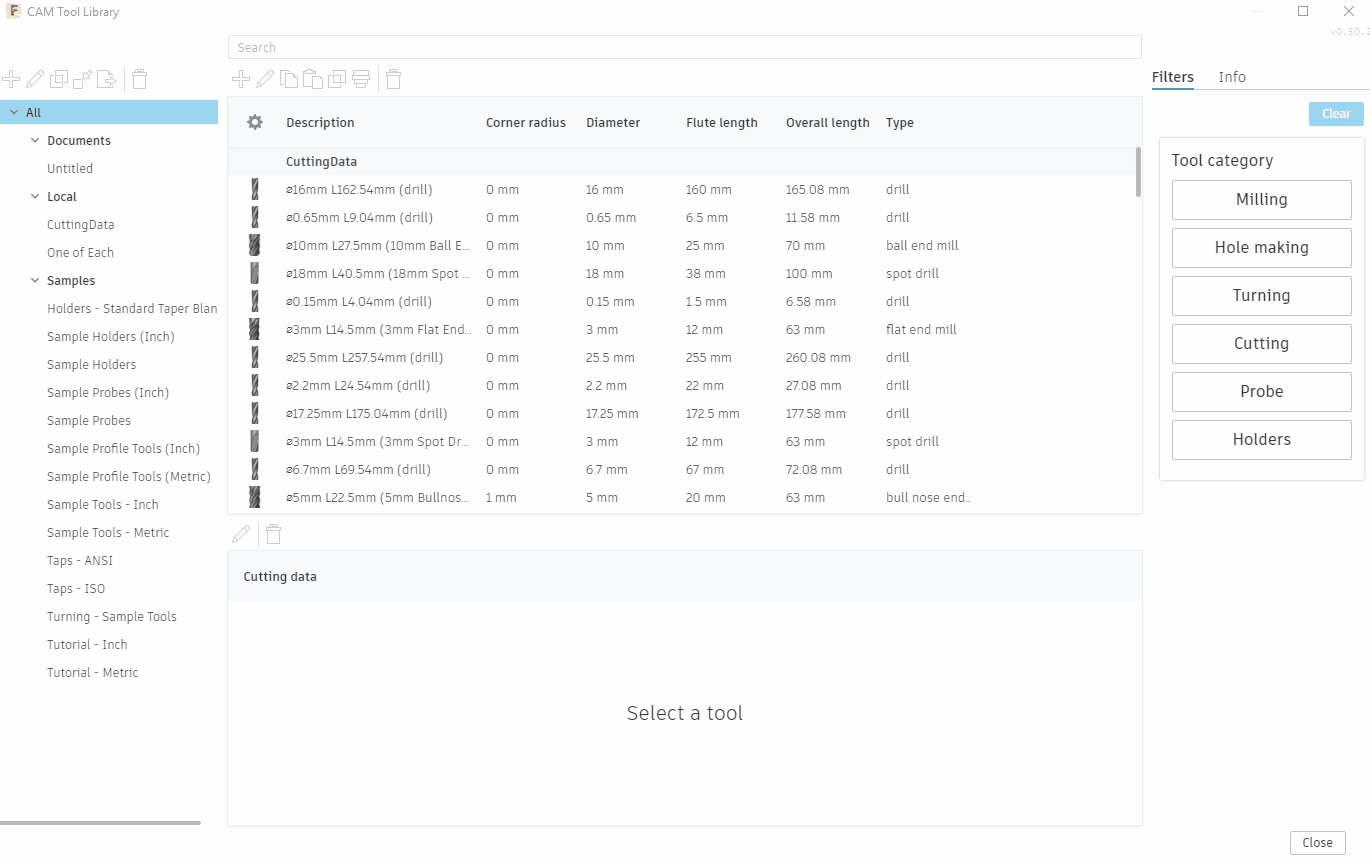Filter tools by Holders category
Viewport: 1370px width, 860px height.
click(x=1261, y=440)
